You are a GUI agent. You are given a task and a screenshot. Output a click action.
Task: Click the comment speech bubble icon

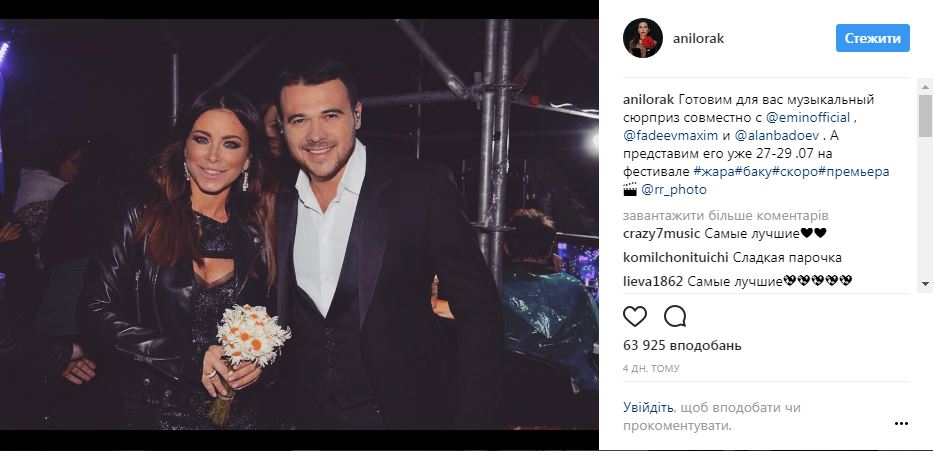coord(675,317)
